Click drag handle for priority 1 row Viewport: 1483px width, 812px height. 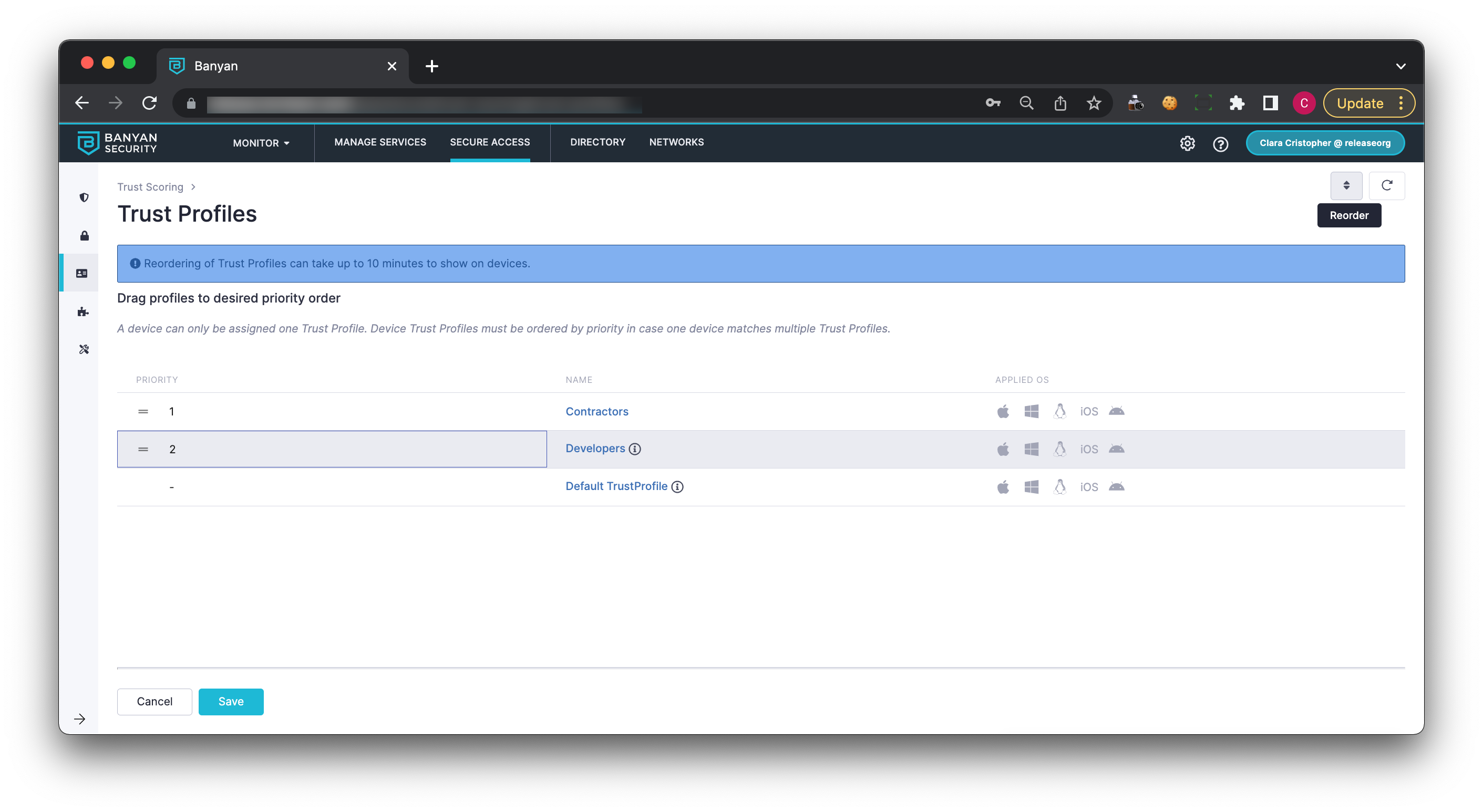pos(143,411)
